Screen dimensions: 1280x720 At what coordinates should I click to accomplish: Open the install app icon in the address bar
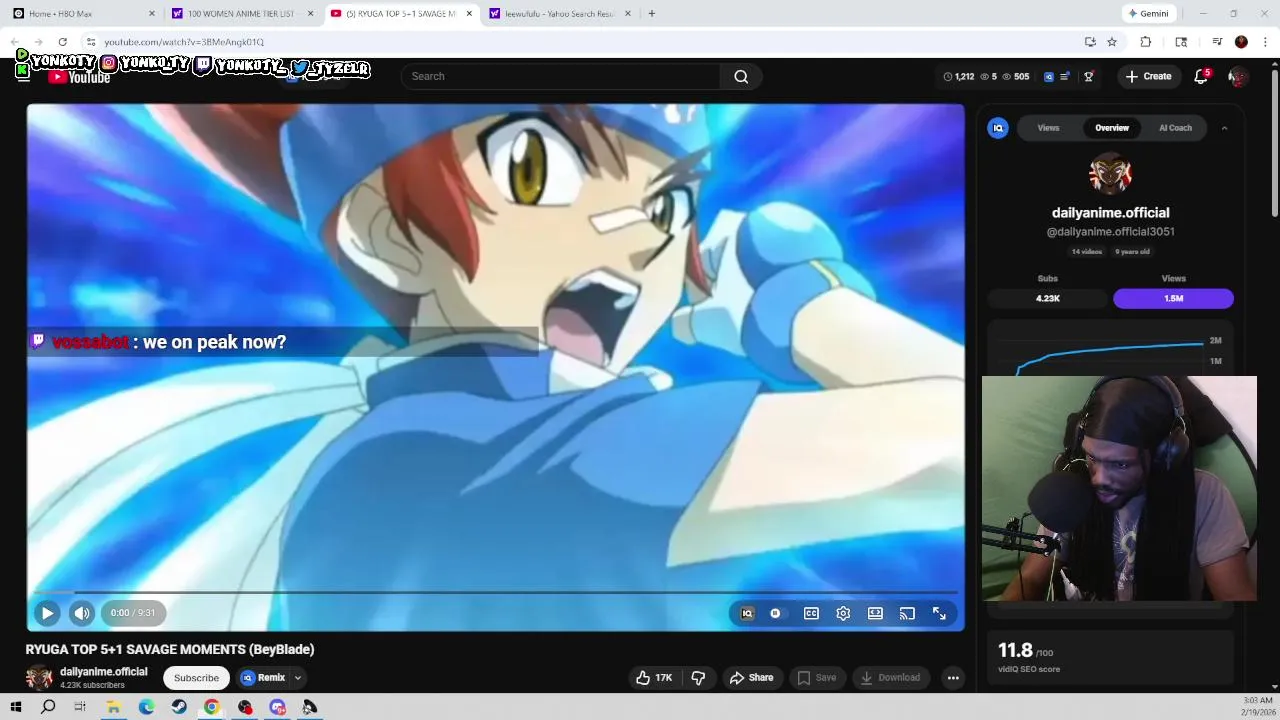(1090, 42)
